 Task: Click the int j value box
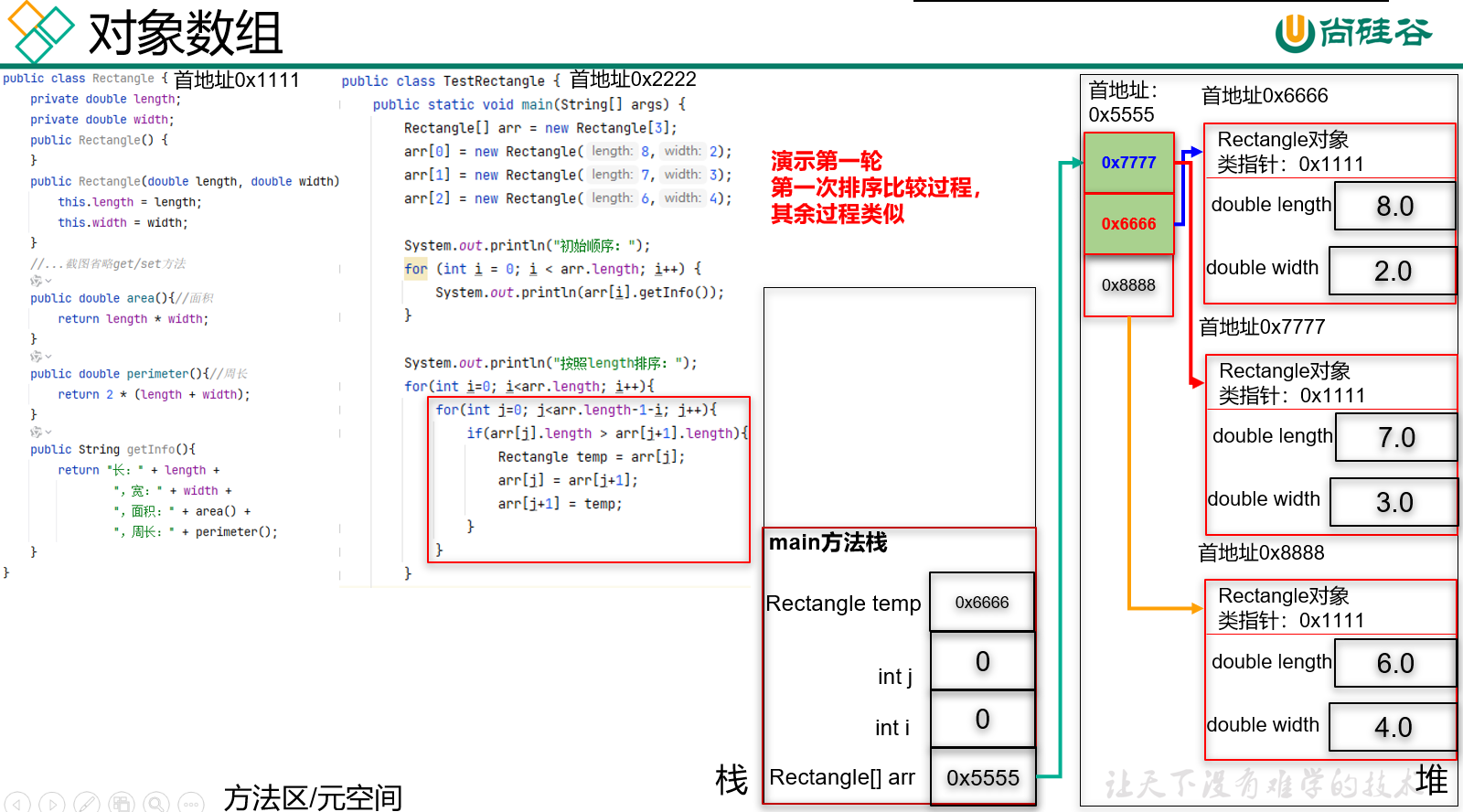[x=982, y=661]
